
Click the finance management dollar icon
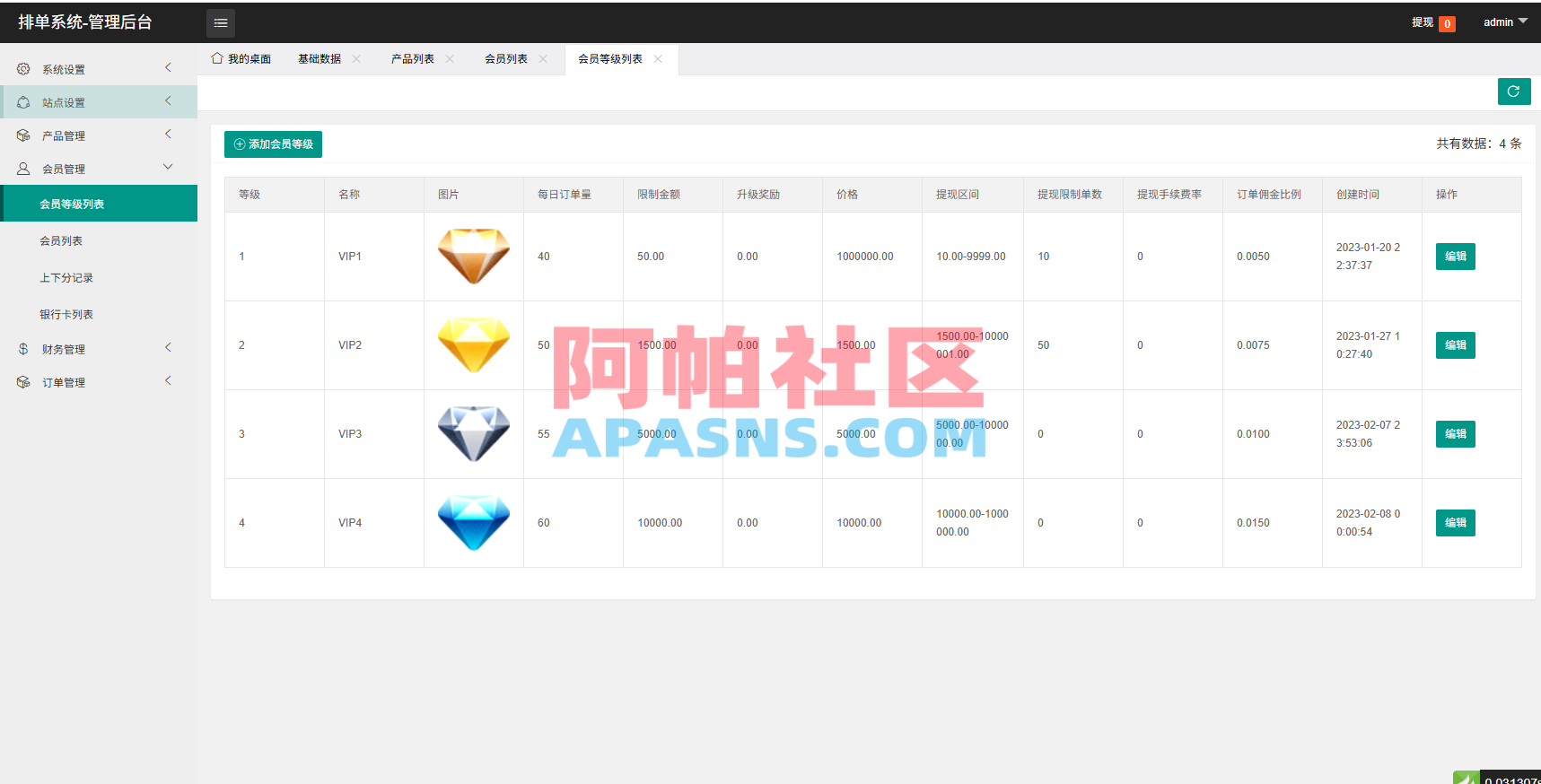(x=23, y=349)
